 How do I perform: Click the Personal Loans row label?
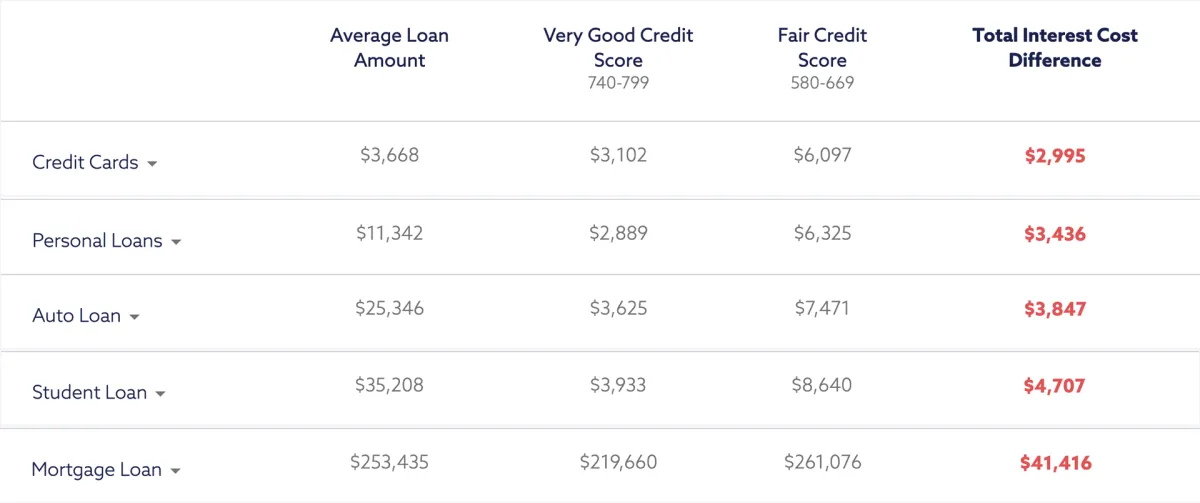tap(97, 241)
